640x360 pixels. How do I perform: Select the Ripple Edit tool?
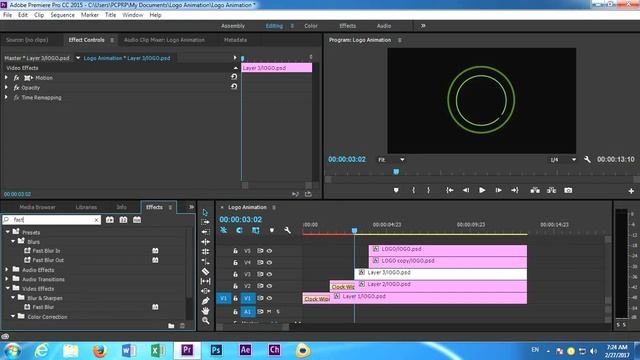(205, 232)
